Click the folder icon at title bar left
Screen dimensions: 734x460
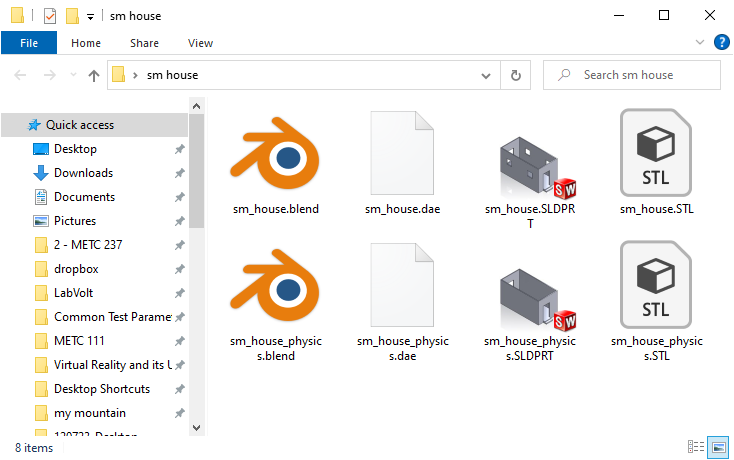click(17, 15)
